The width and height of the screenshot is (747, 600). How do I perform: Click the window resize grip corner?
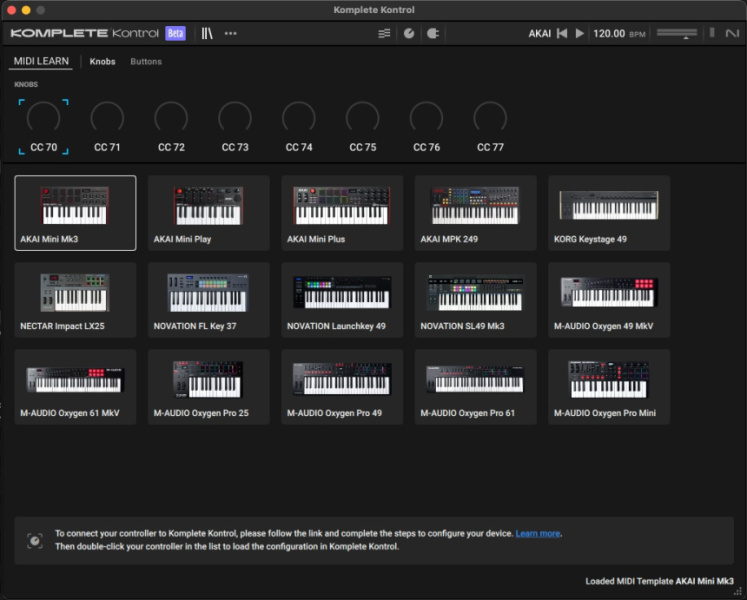pyautogui.click(x=738, y=591)
